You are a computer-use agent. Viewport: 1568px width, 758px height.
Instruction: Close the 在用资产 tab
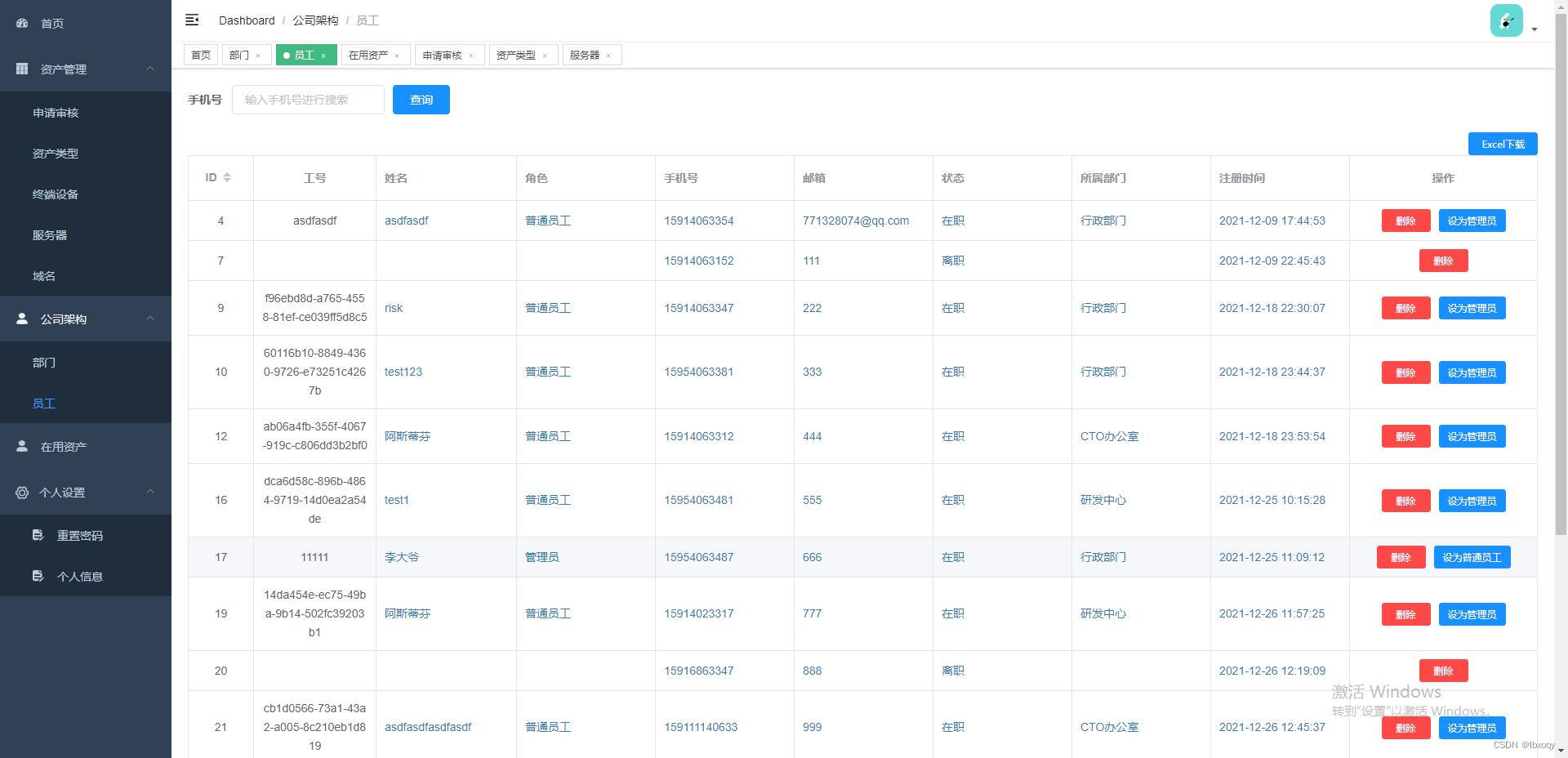[x=397, y=56]
